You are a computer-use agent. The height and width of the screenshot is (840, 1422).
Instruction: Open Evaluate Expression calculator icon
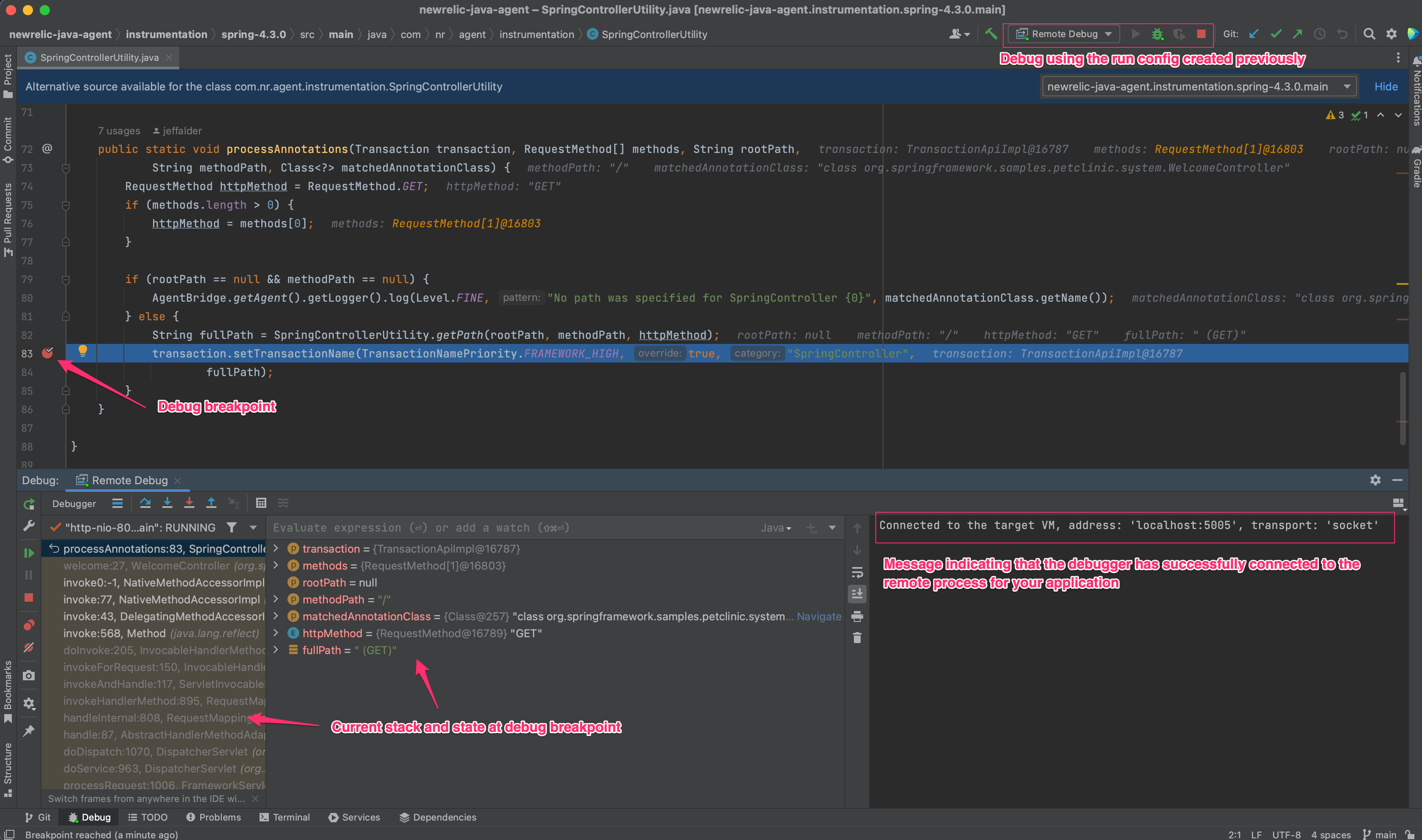261,503
